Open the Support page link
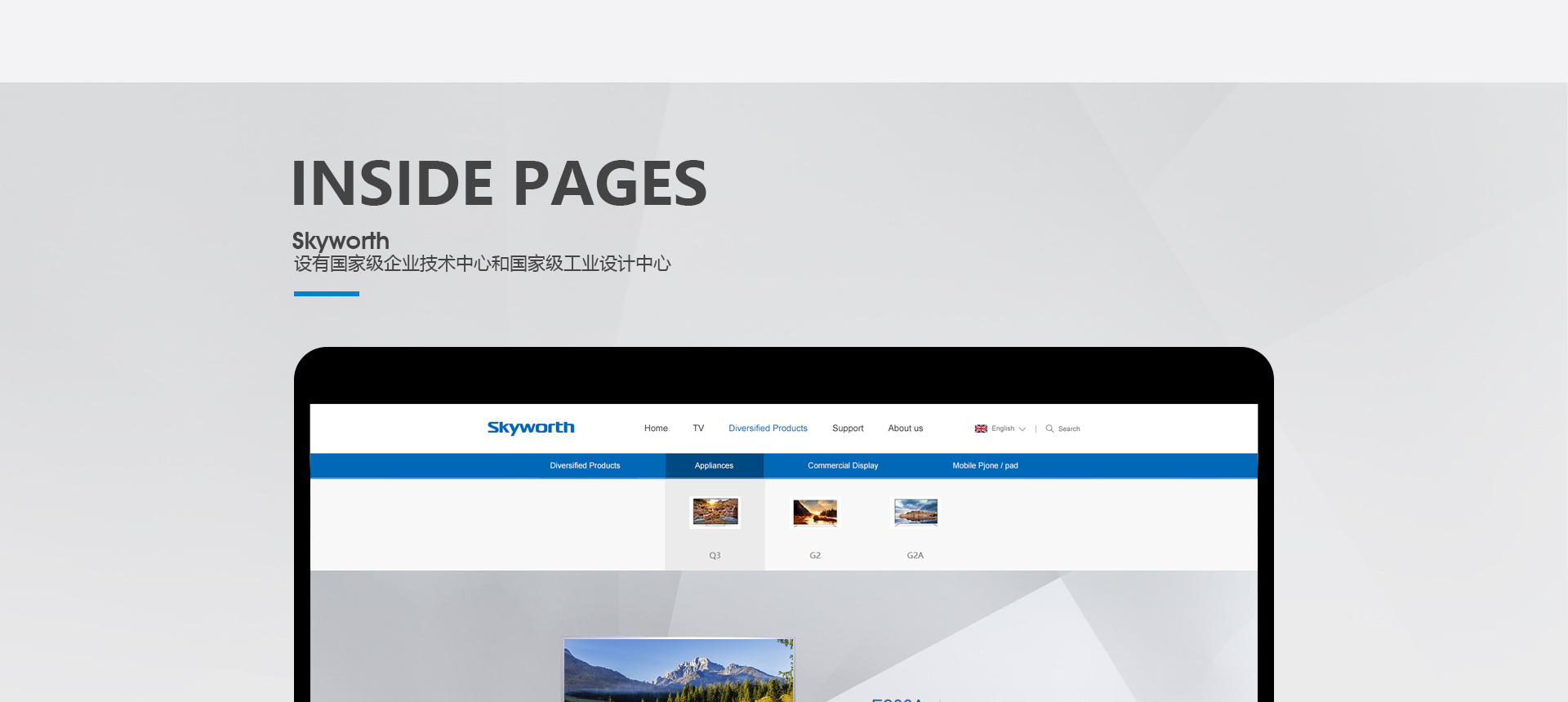 point(848,429)
